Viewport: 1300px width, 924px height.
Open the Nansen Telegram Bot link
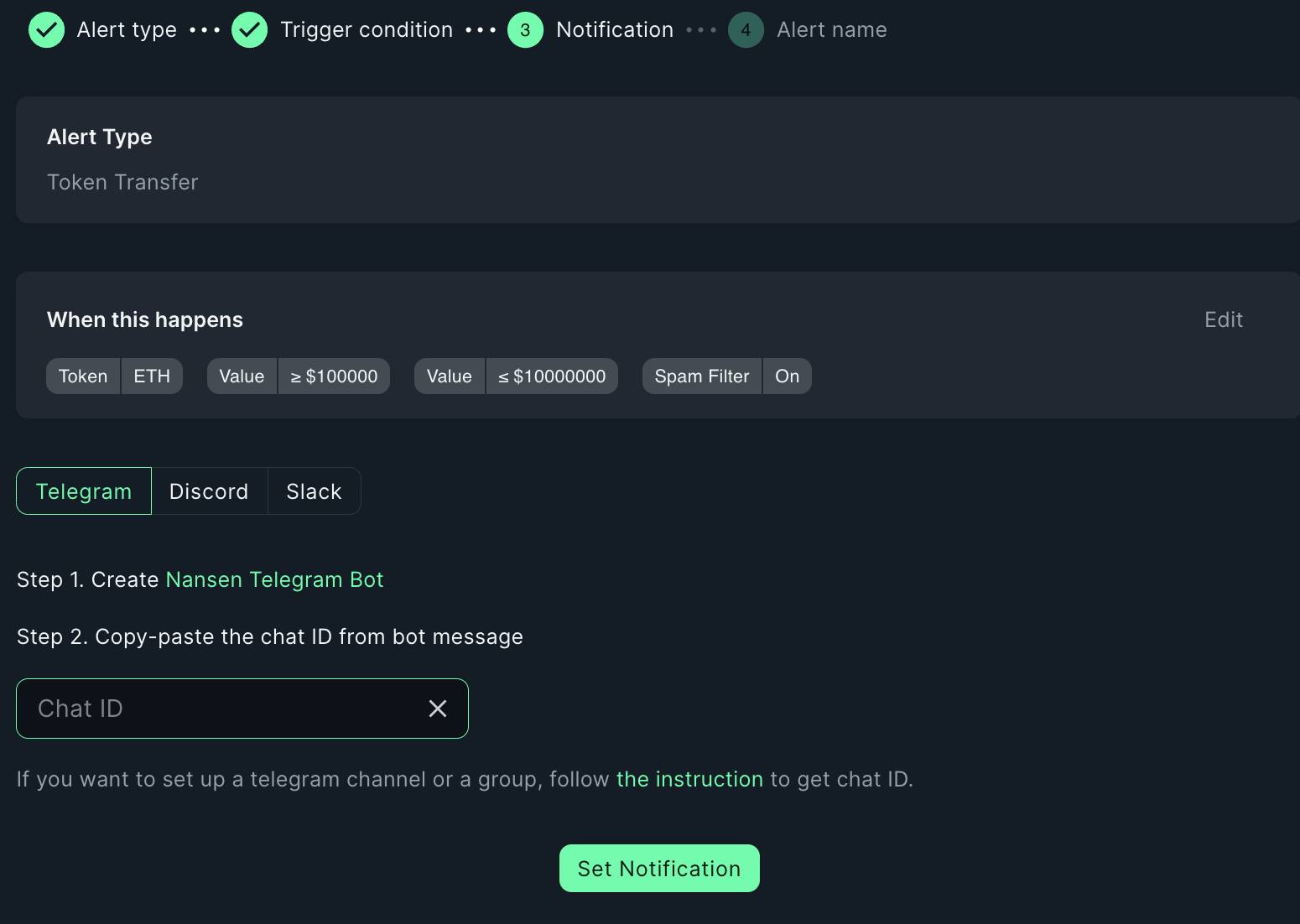tap(274, 579)
